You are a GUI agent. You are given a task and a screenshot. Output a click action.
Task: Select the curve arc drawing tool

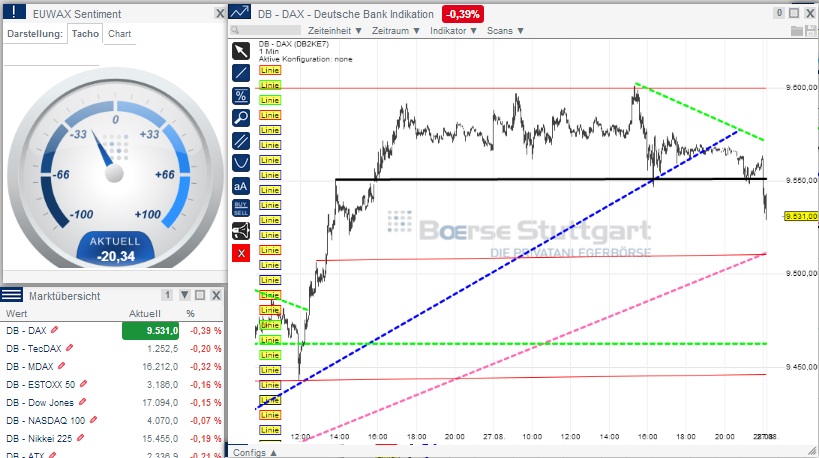(241, 163)
